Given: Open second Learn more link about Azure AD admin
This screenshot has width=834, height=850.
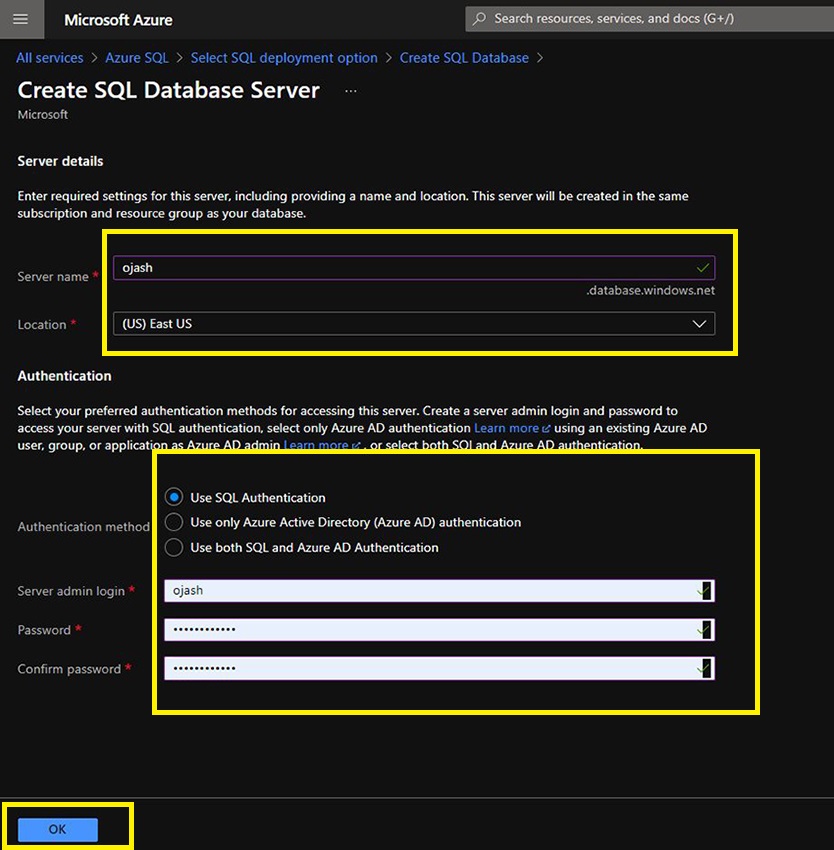Looking at the screenshot, I should [x=316, y=445].
